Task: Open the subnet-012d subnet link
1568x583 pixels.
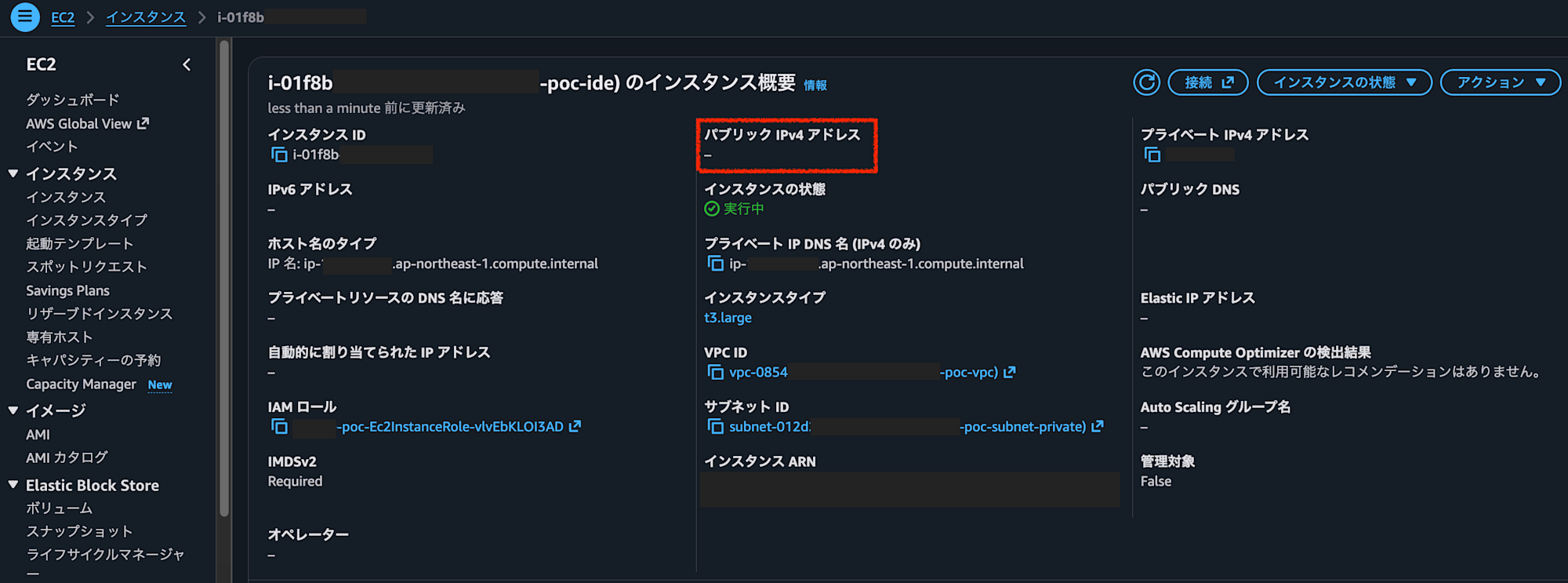Action: 908,426
